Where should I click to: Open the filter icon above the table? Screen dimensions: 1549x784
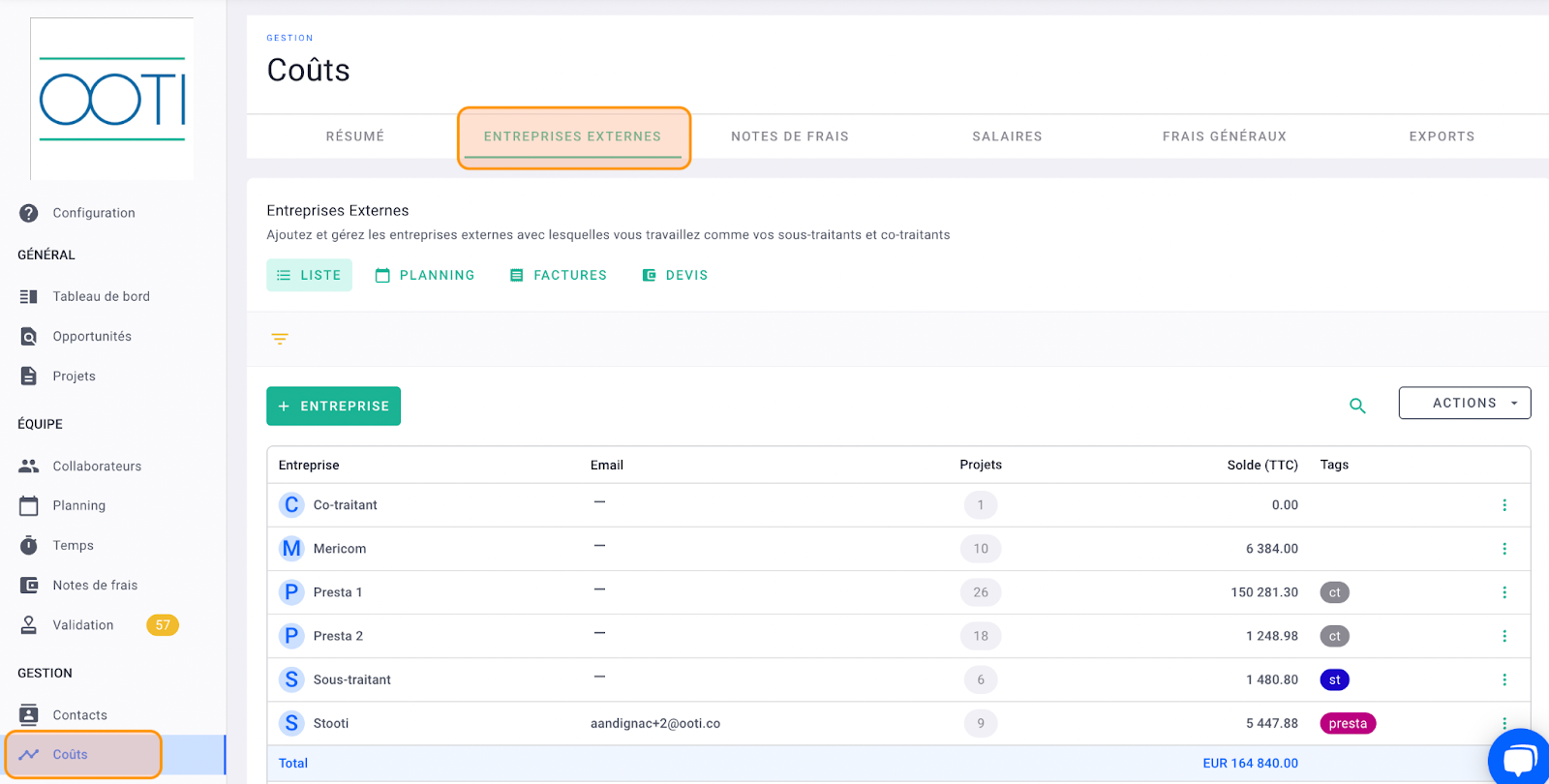[280, 339]
